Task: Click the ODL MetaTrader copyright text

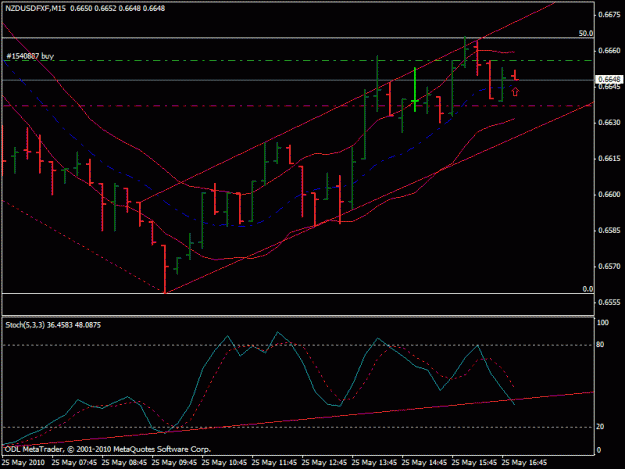Action: pos(108,449)
